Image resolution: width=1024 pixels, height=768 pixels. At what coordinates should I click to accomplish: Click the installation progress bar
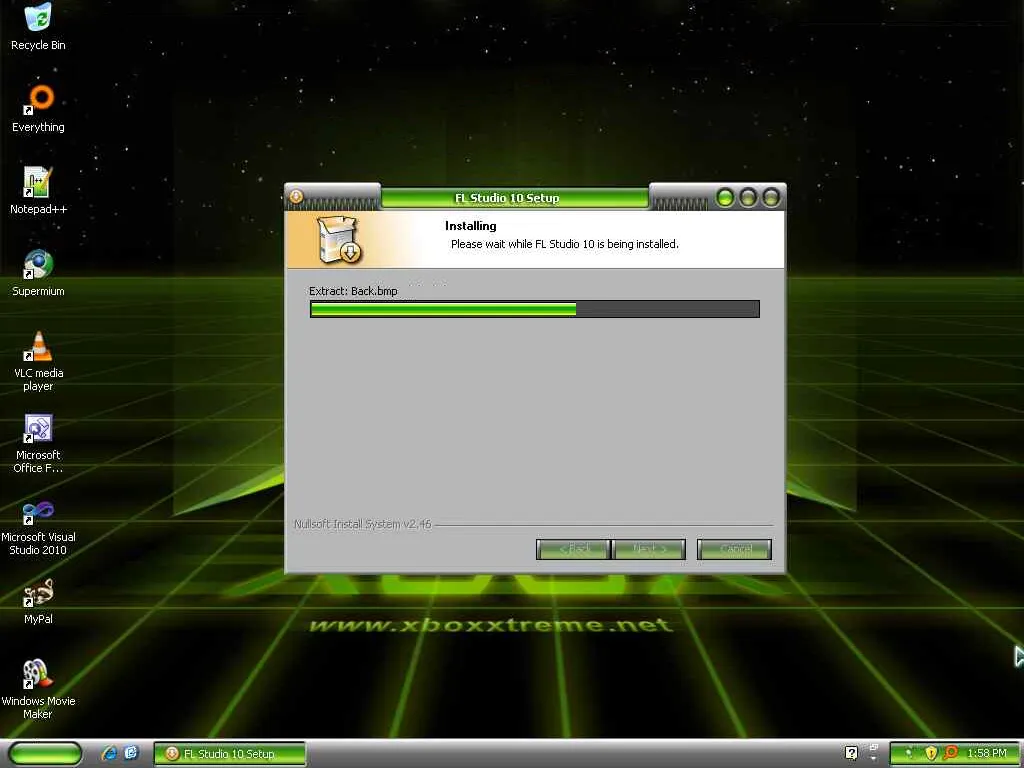click(x=535, y=309)
